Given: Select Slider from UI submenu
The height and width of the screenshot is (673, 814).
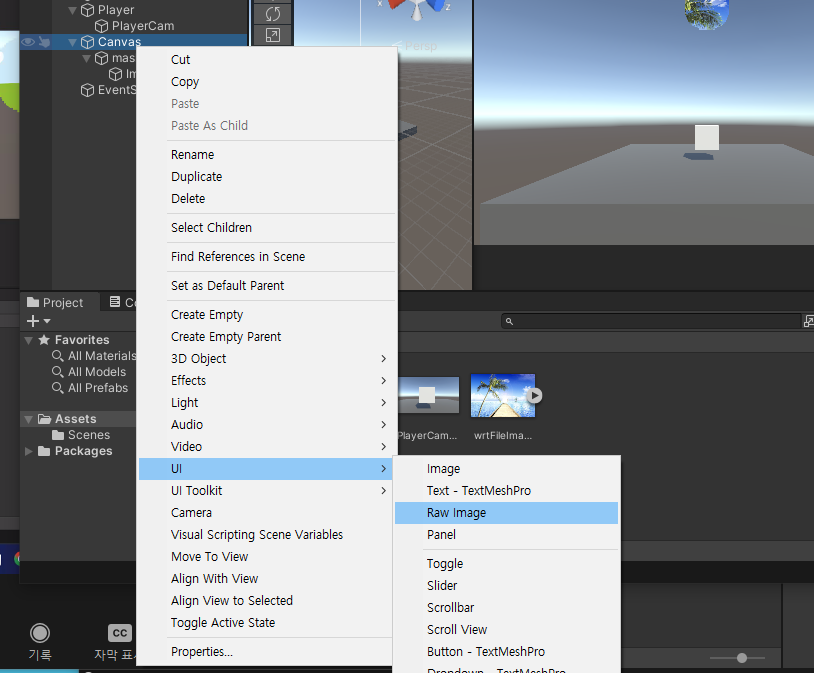Looking at the screenshot, I should tap(506, 586).
